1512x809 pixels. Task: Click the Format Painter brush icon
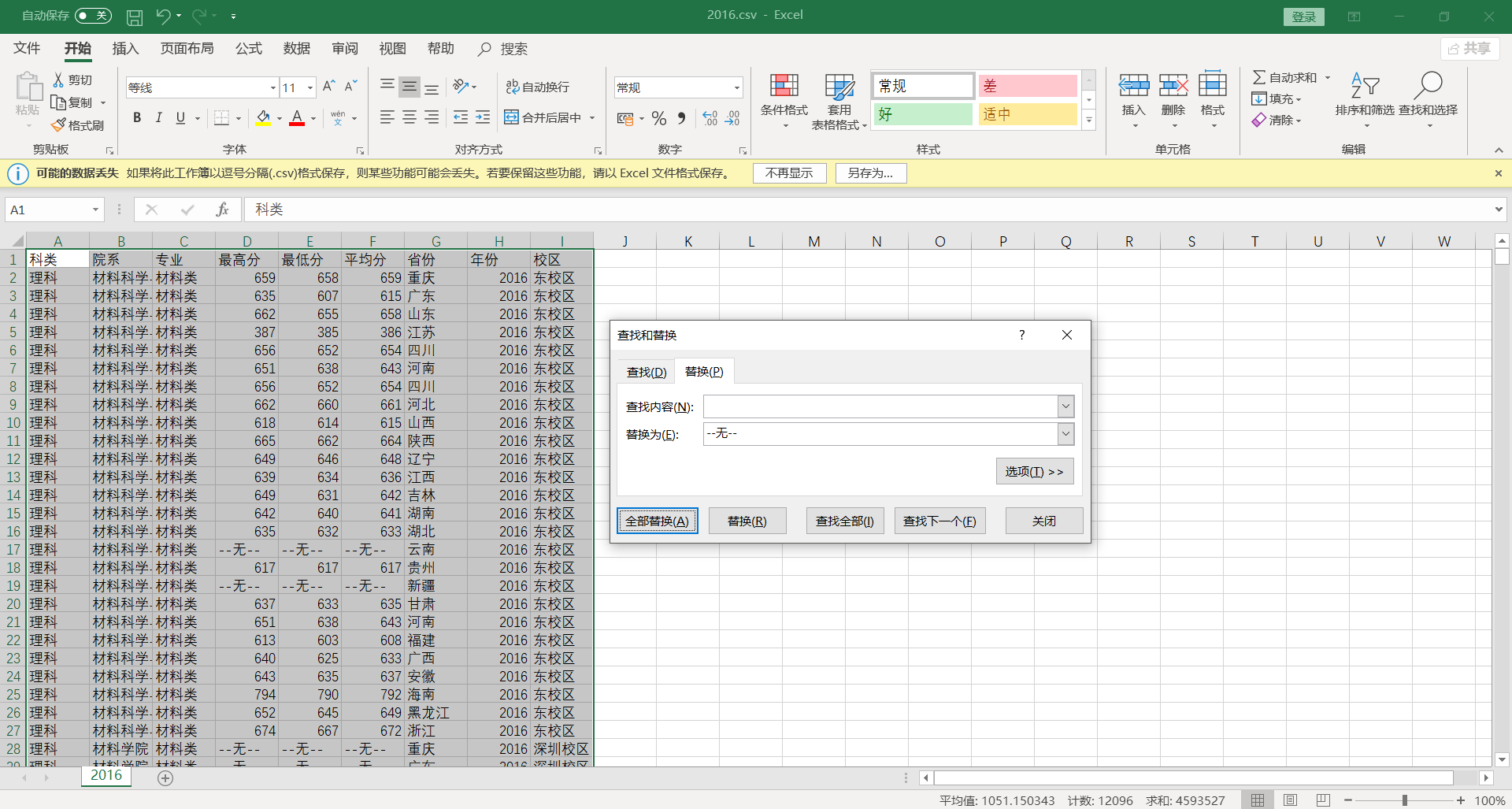click(x=59, y=125)
